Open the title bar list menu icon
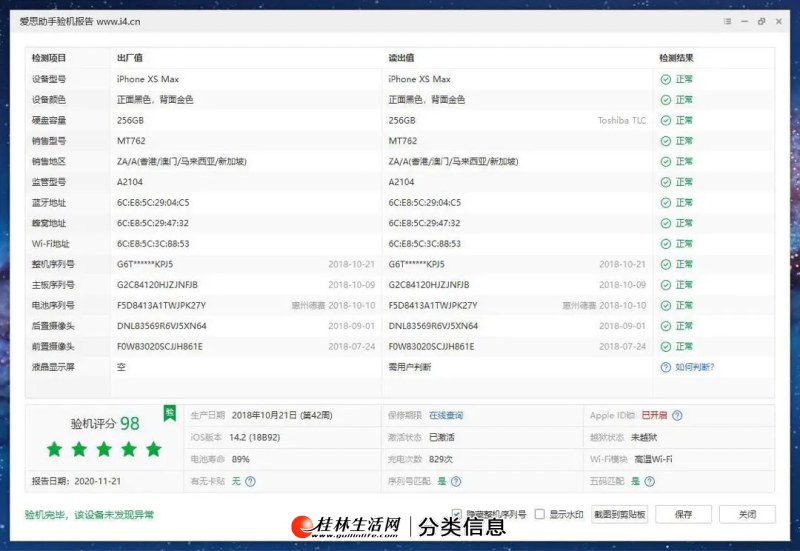800x551 pixels. [727, 21]
